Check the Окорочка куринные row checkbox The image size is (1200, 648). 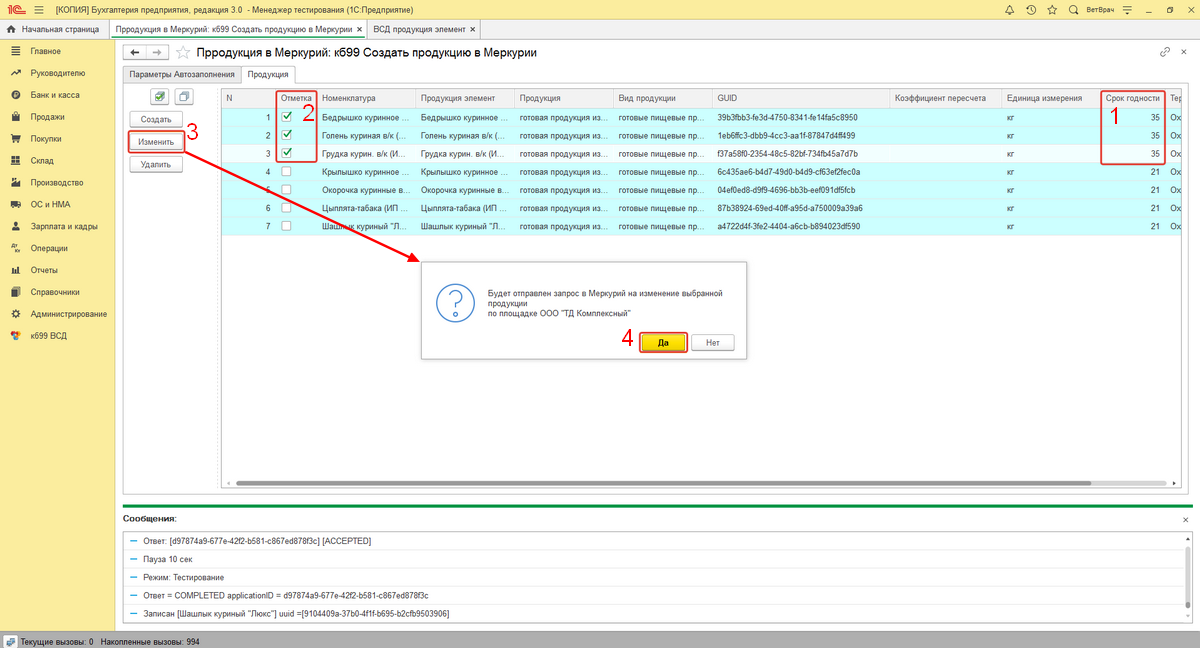pyautogui.click(x=287, y=190)
